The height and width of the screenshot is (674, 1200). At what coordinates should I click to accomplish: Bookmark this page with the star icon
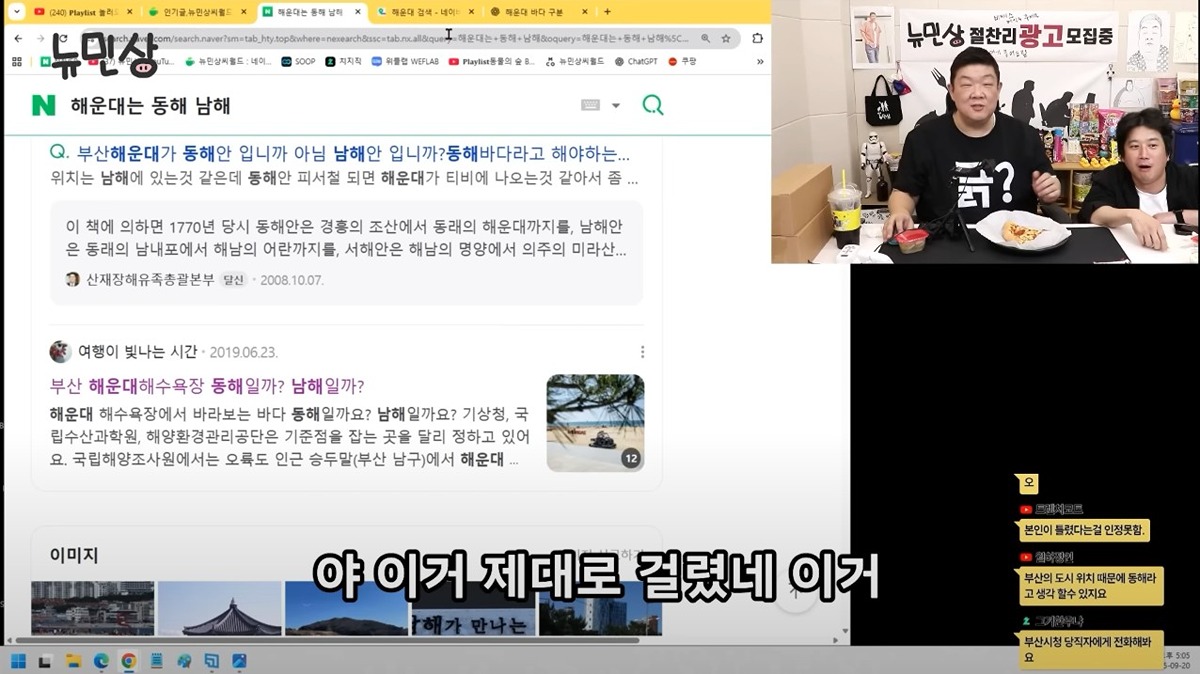point(726,38)
